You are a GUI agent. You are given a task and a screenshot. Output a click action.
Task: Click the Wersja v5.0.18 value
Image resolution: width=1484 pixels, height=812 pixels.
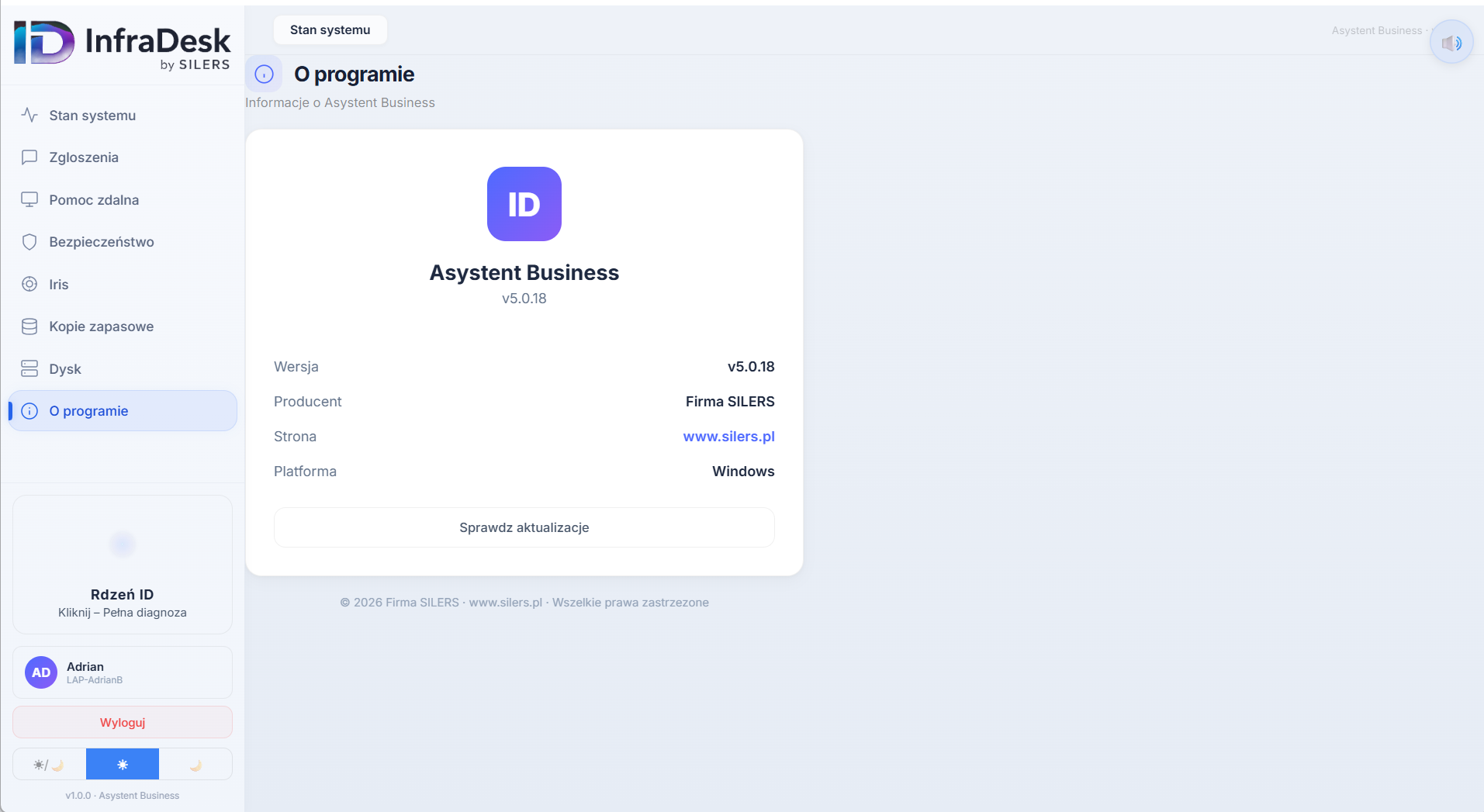[x=751, y=367]
